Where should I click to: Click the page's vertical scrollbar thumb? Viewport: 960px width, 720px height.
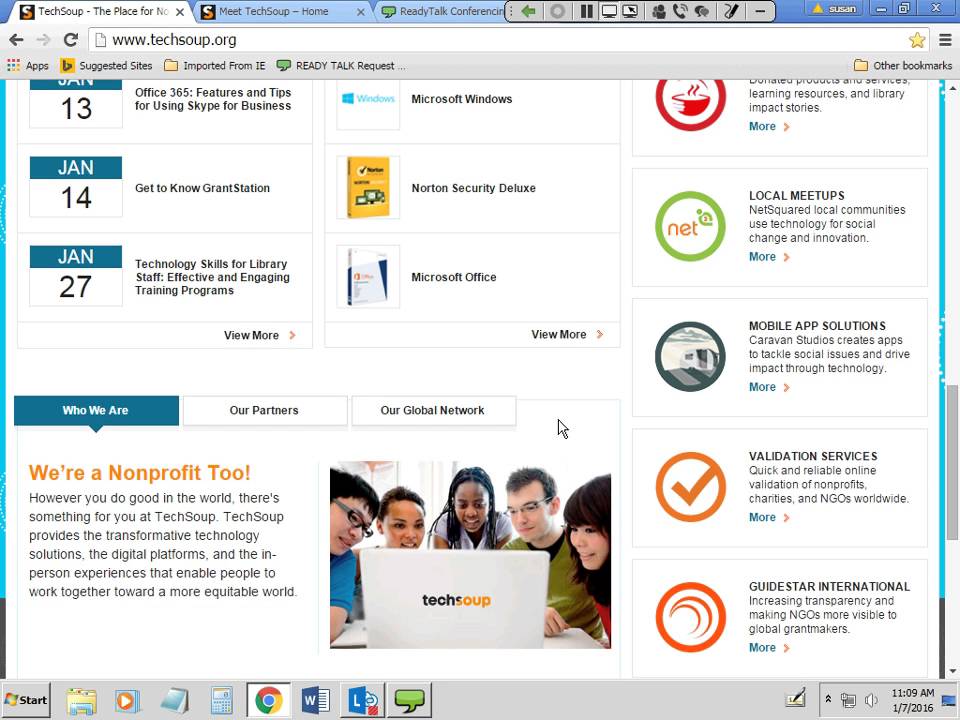[x=952, y=462]
